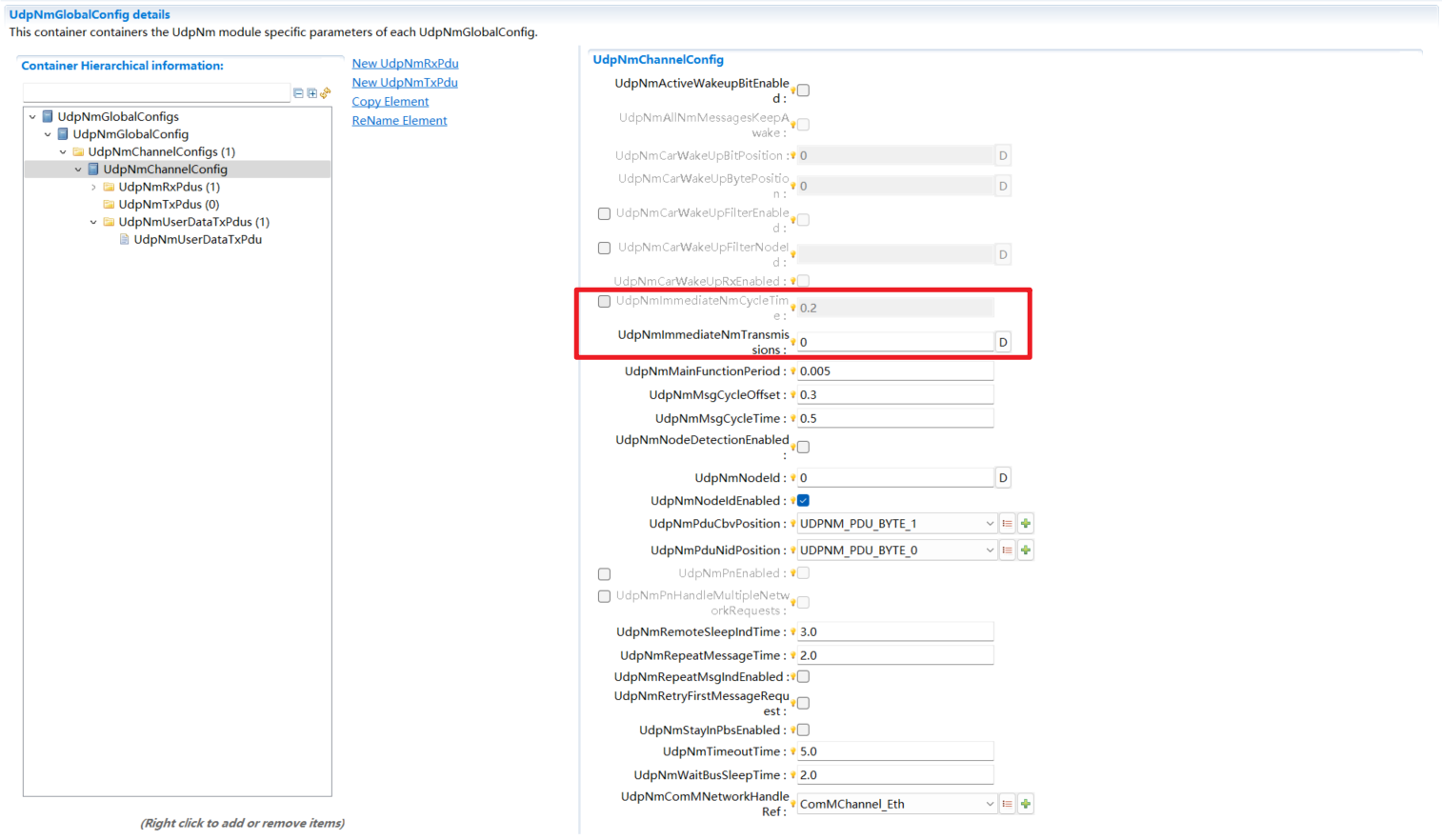Open the ComMChannel_Eth reference dropdown

coord(989,804)
